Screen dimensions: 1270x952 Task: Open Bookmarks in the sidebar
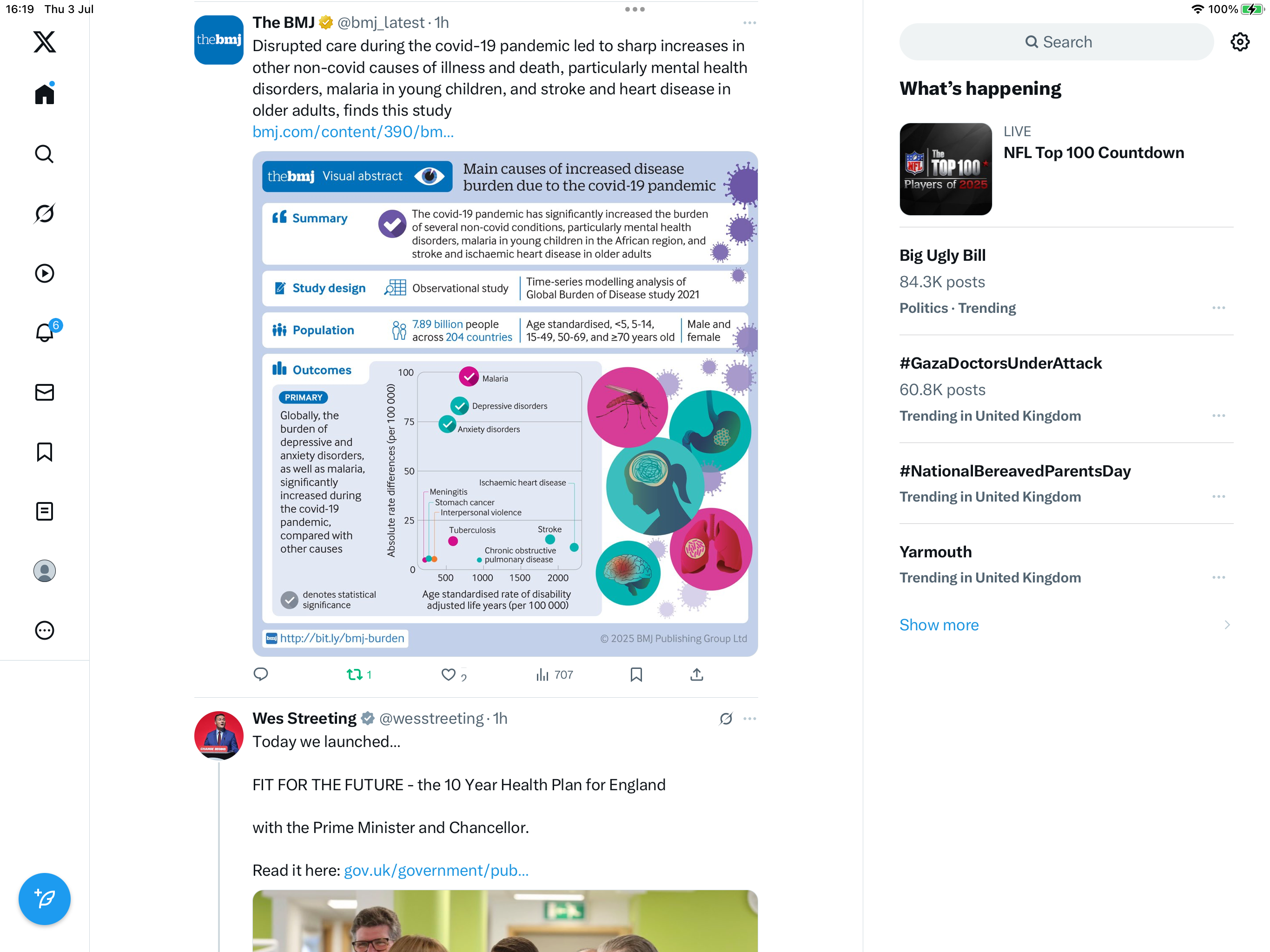click(44, 452)
